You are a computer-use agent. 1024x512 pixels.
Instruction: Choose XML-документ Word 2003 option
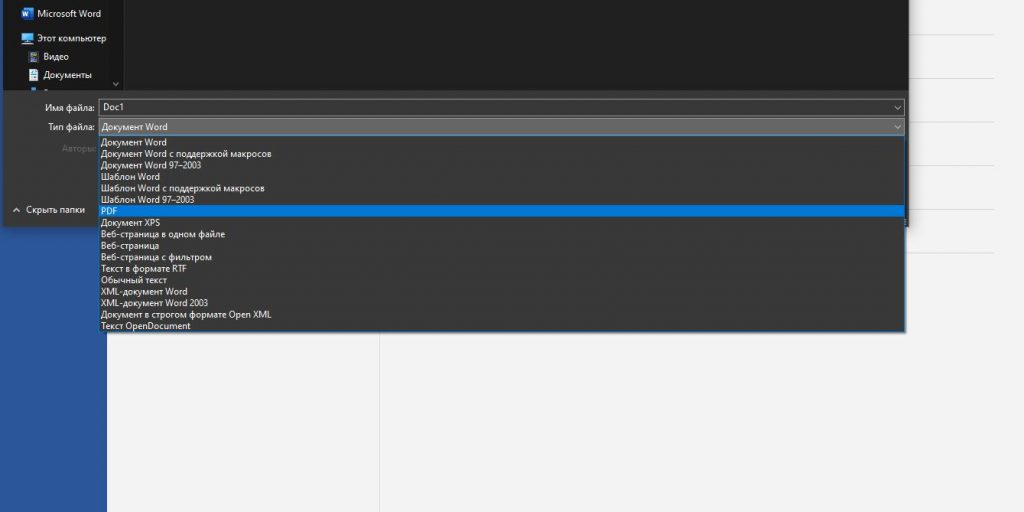(502, 303)
